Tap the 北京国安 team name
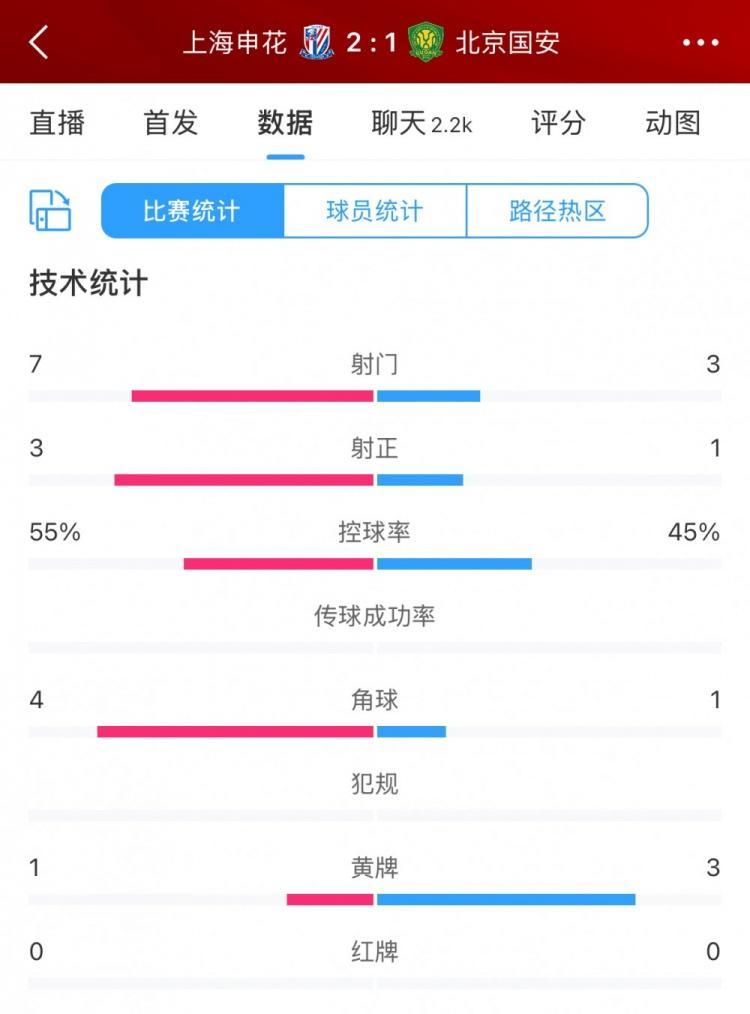This screenshot has height=1014, width=750. [507, 42]
